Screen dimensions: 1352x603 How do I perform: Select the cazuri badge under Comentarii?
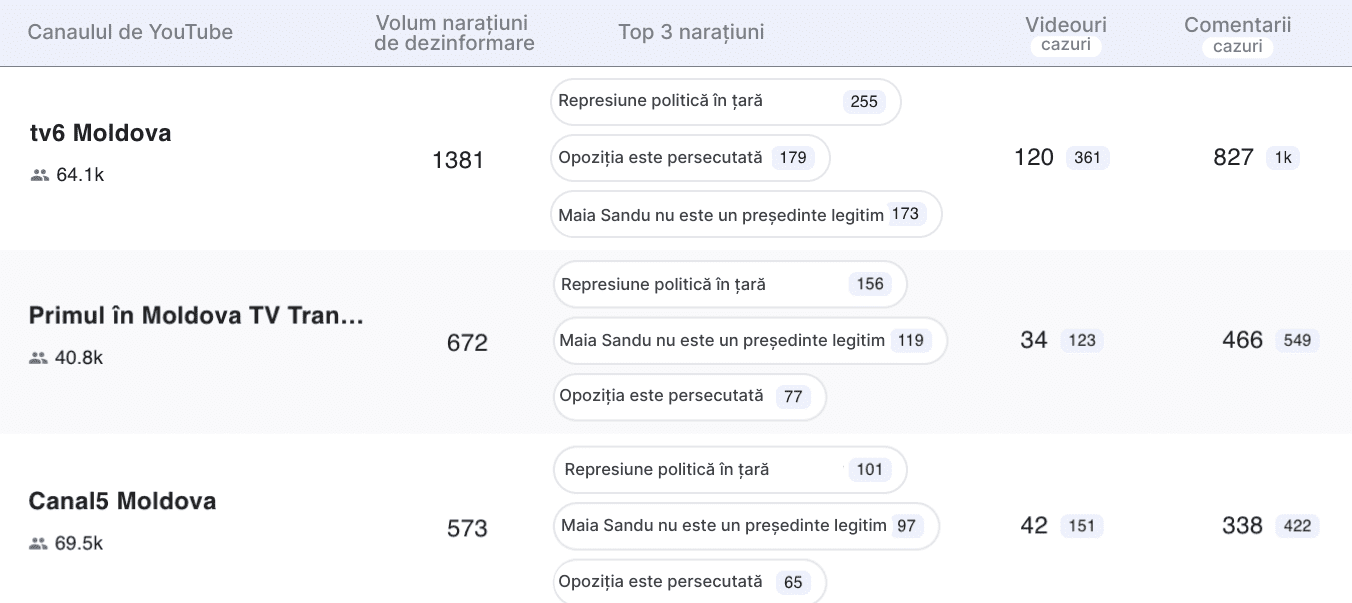pyautogui.click(x=1237, y=47)
